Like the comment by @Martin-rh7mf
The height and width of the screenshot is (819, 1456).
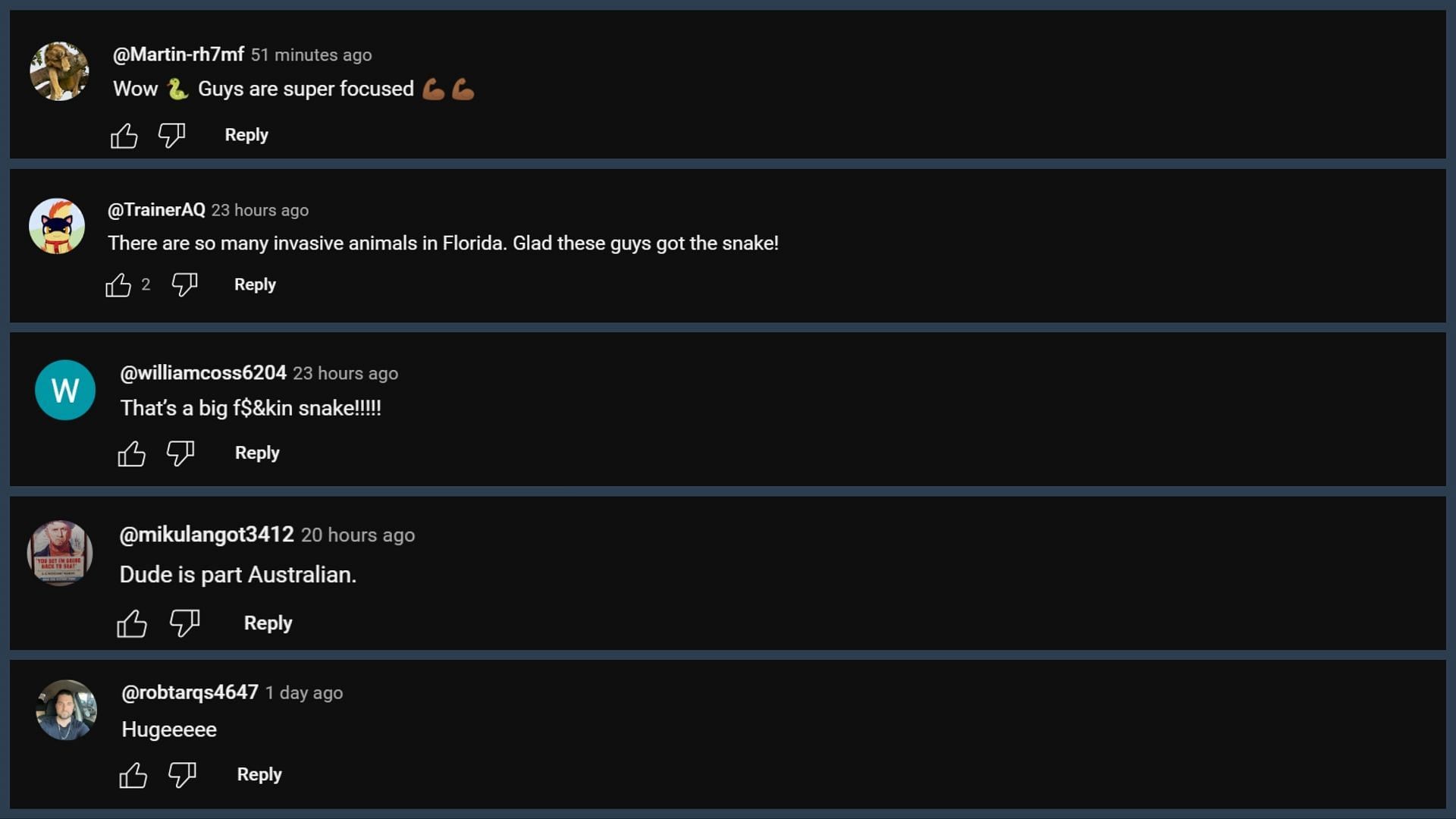(124, 136)
